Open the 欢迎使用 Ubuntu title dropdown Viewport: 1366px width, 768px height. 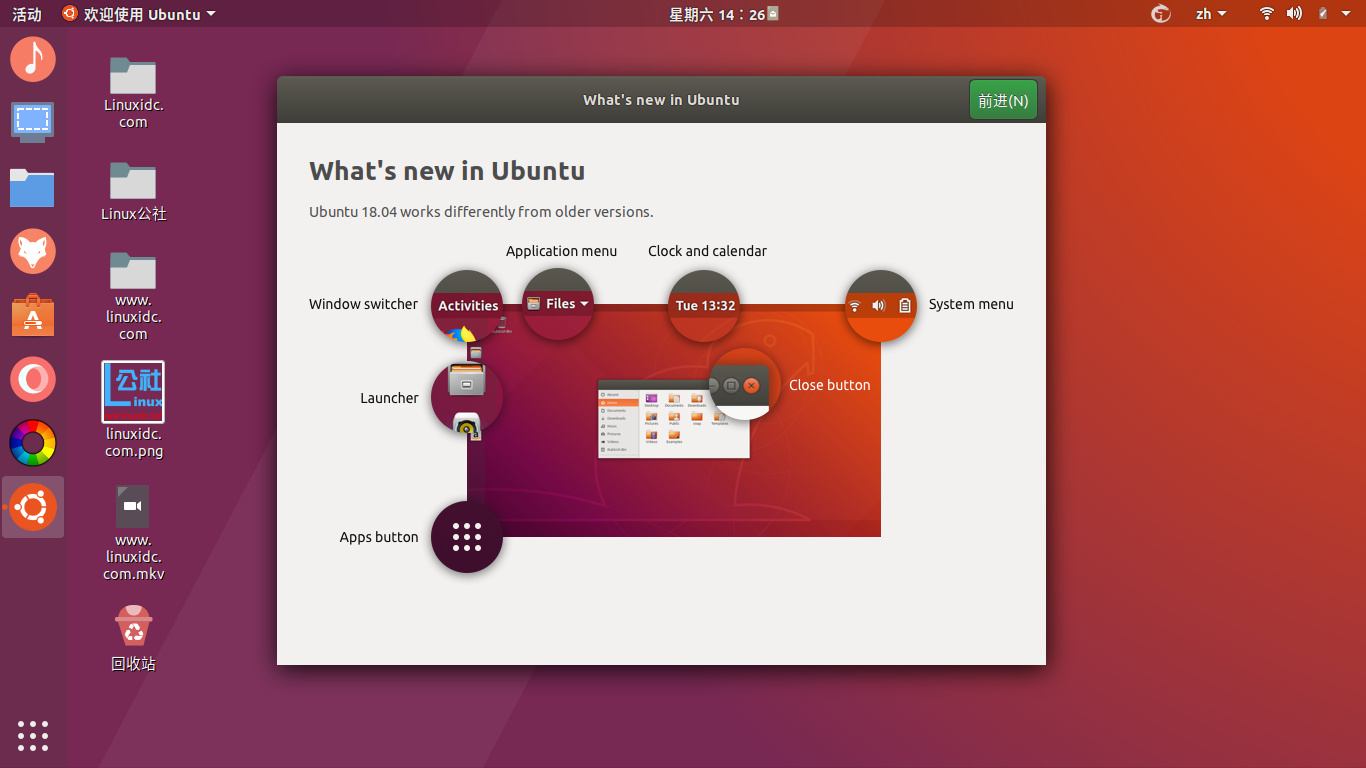pos(138,14)
